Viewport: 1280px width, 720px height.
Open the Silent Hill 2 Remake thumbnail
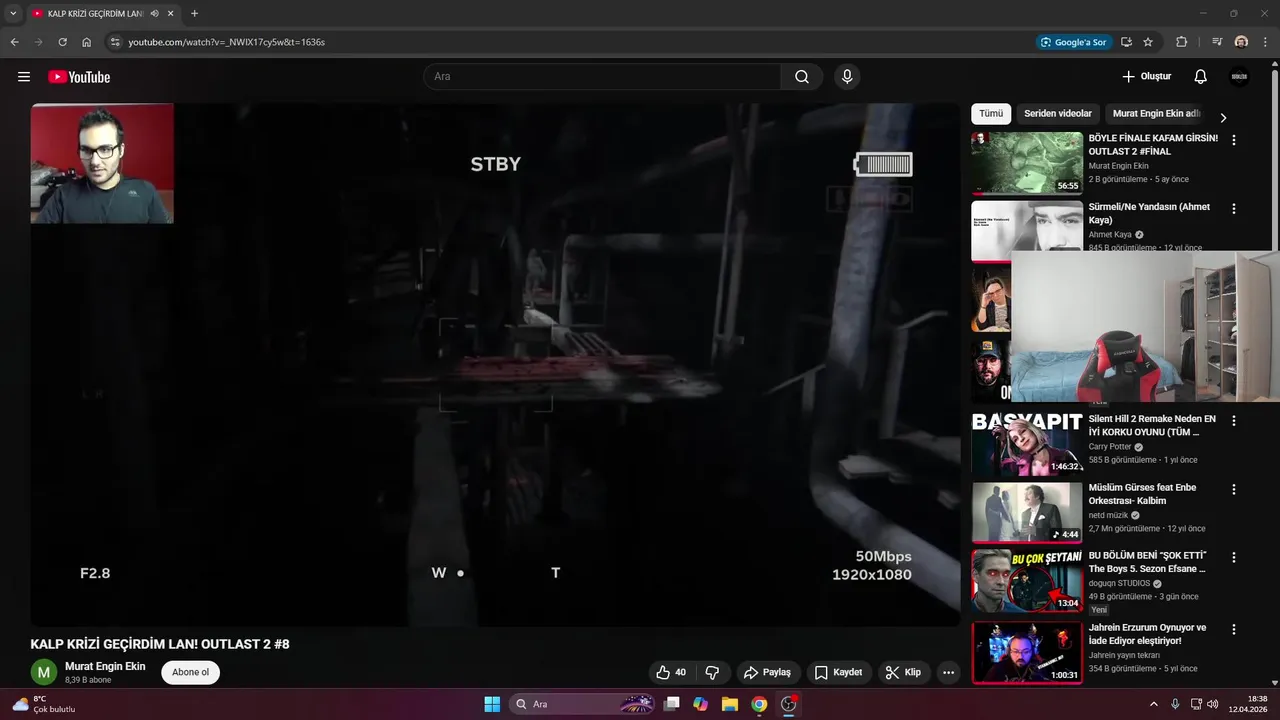coord(1027,443)
